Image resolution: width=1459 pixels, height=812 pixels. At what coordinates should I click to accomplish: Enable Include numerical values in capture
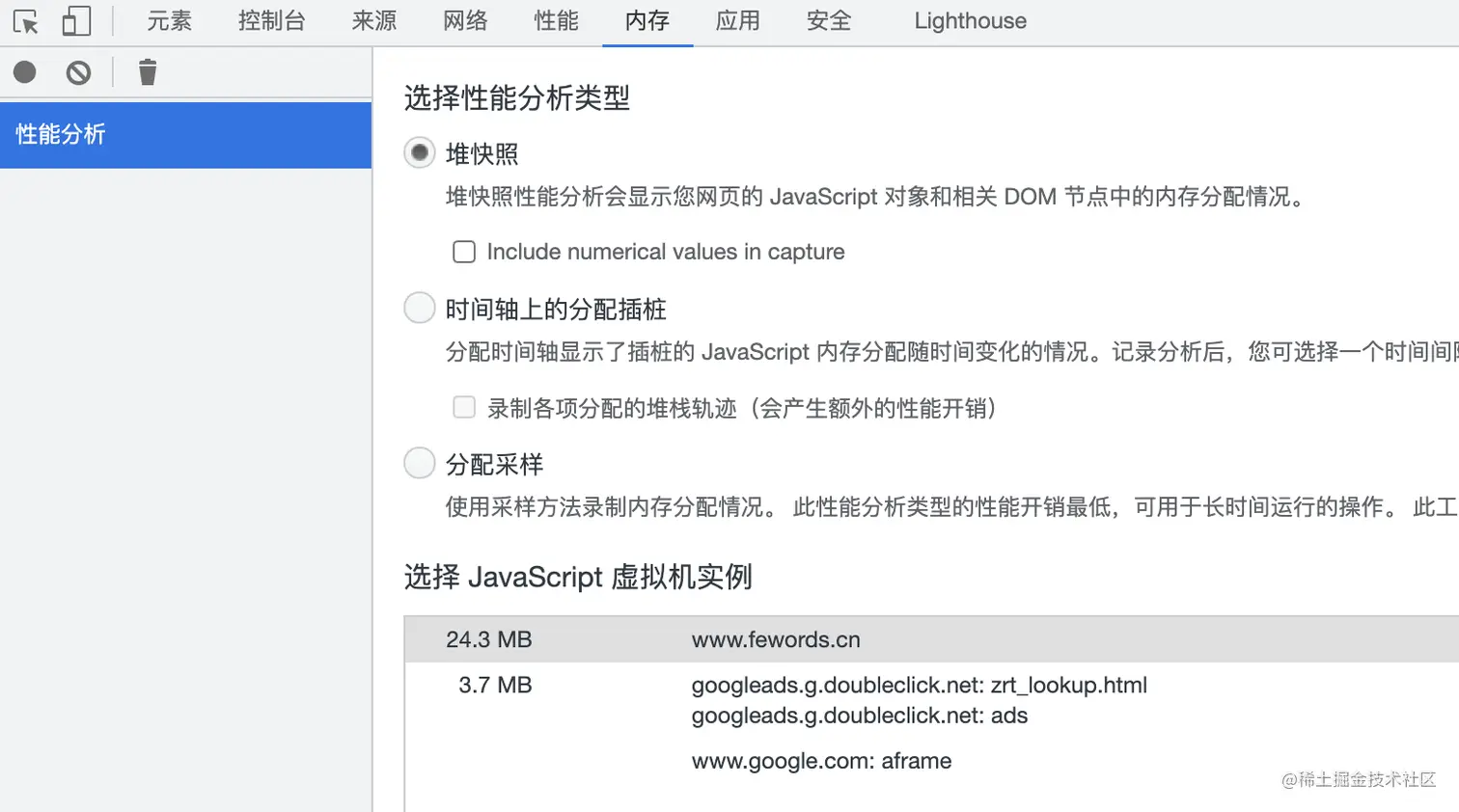point(463,252)
